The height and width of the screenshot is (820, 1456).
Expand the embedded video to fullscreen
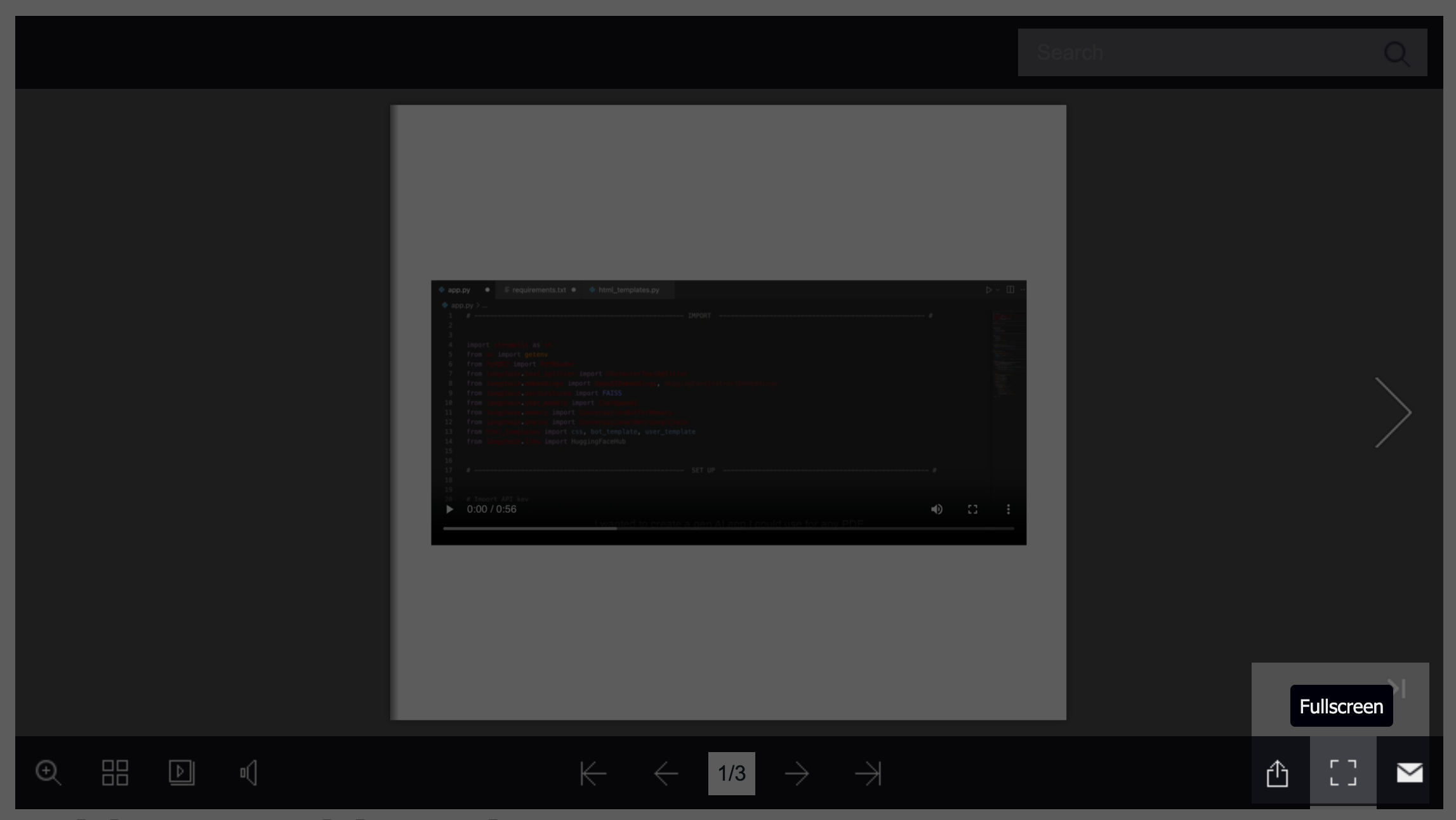[x=972, y=509]
